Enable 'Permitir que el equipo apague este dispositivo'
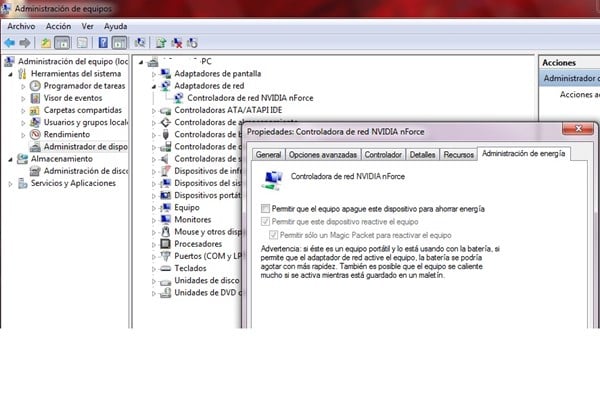 (x=265, y=208)
